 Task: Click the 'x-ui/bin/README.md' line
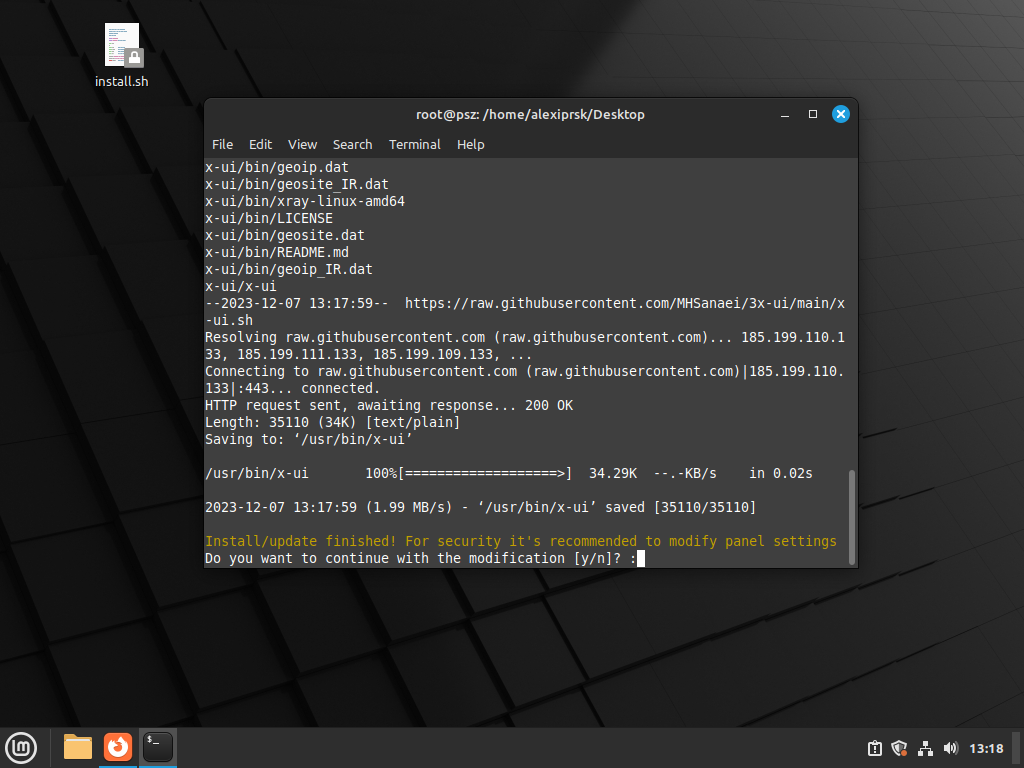coord(277,252)
